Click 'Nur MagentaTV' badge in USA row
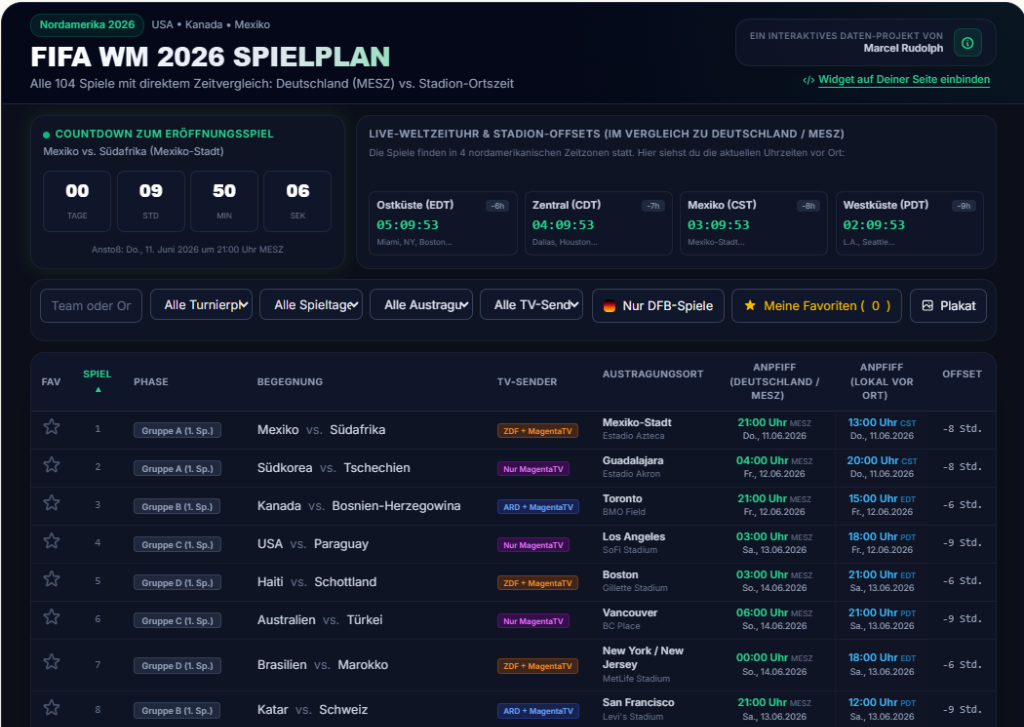Screen dimensions: 1024x727 [533, 545]
